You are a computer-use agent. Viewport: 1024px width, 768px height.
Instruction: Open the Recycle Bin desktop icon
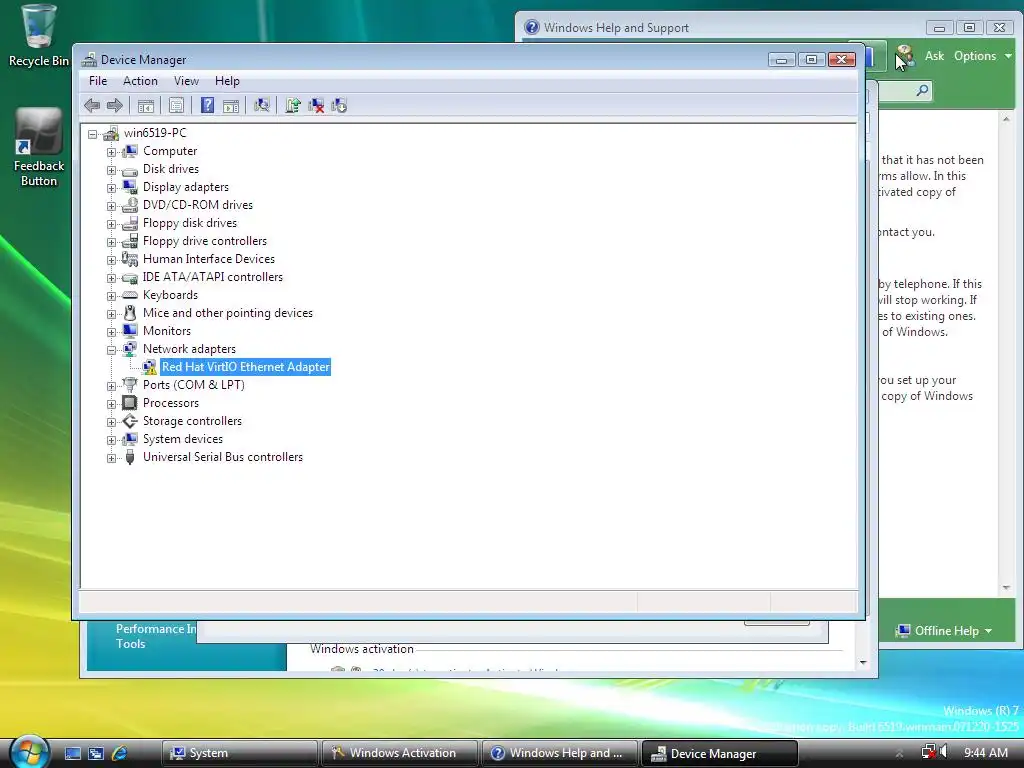(39, 36)
